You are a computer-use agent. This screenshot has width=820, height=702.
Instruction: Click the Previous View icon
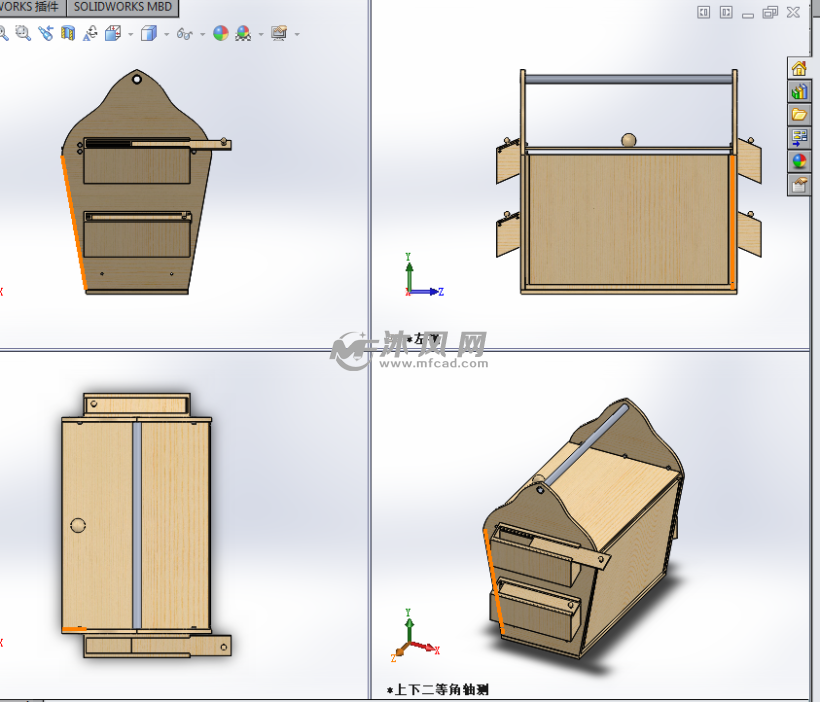click(45, 34)
